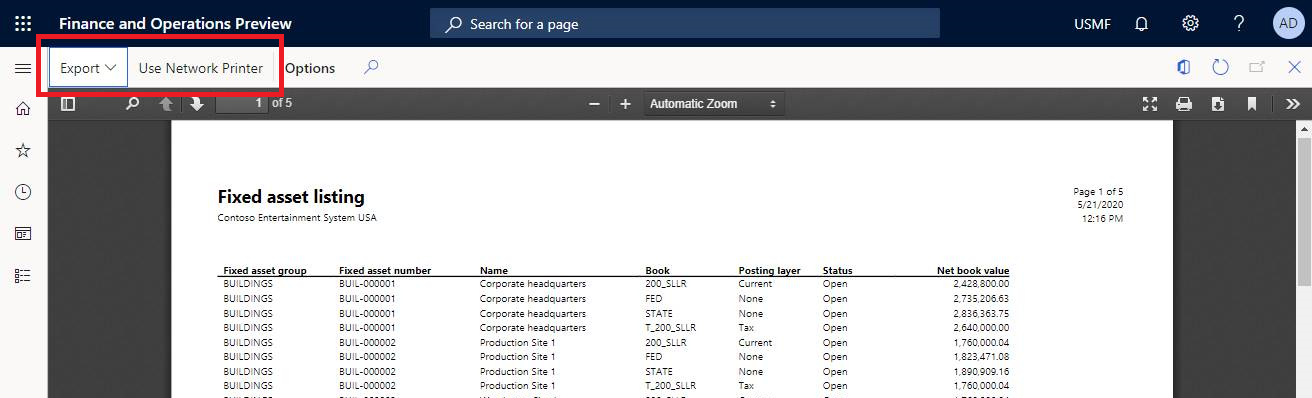This screenshot has height=398, width=1312.
Task: Find in document magnifier
Action: 132,103
